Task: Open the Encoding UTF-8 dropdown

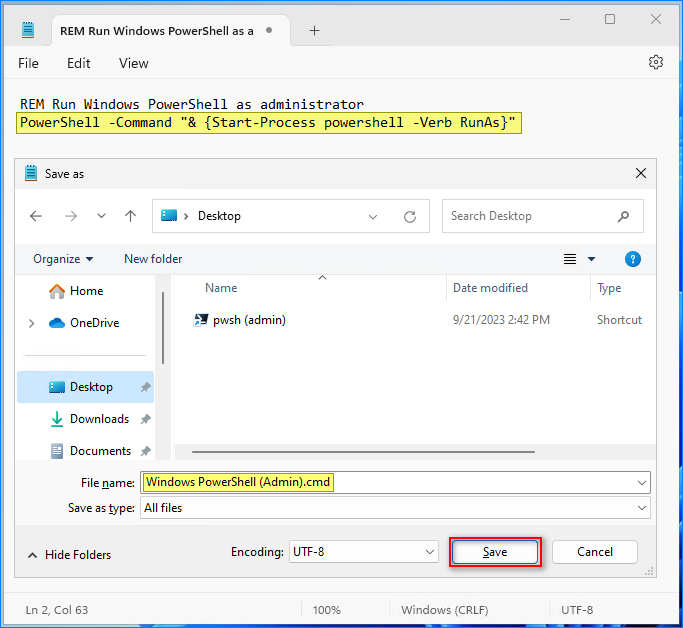Action: click(363, 552)
